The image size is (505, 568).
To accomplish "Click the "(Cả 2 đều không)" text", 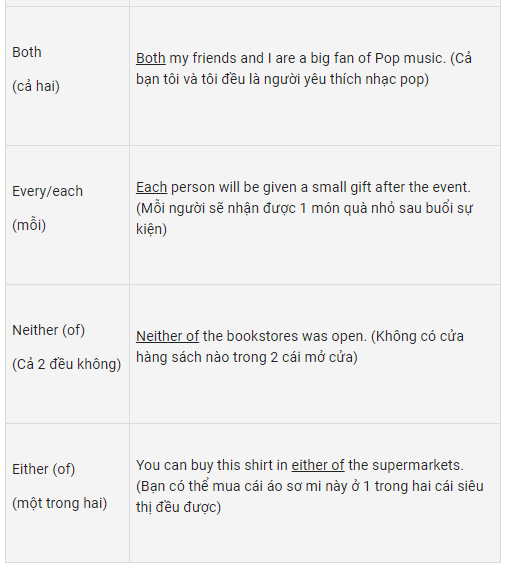I will pyautogui.click(x=67, y=364).
